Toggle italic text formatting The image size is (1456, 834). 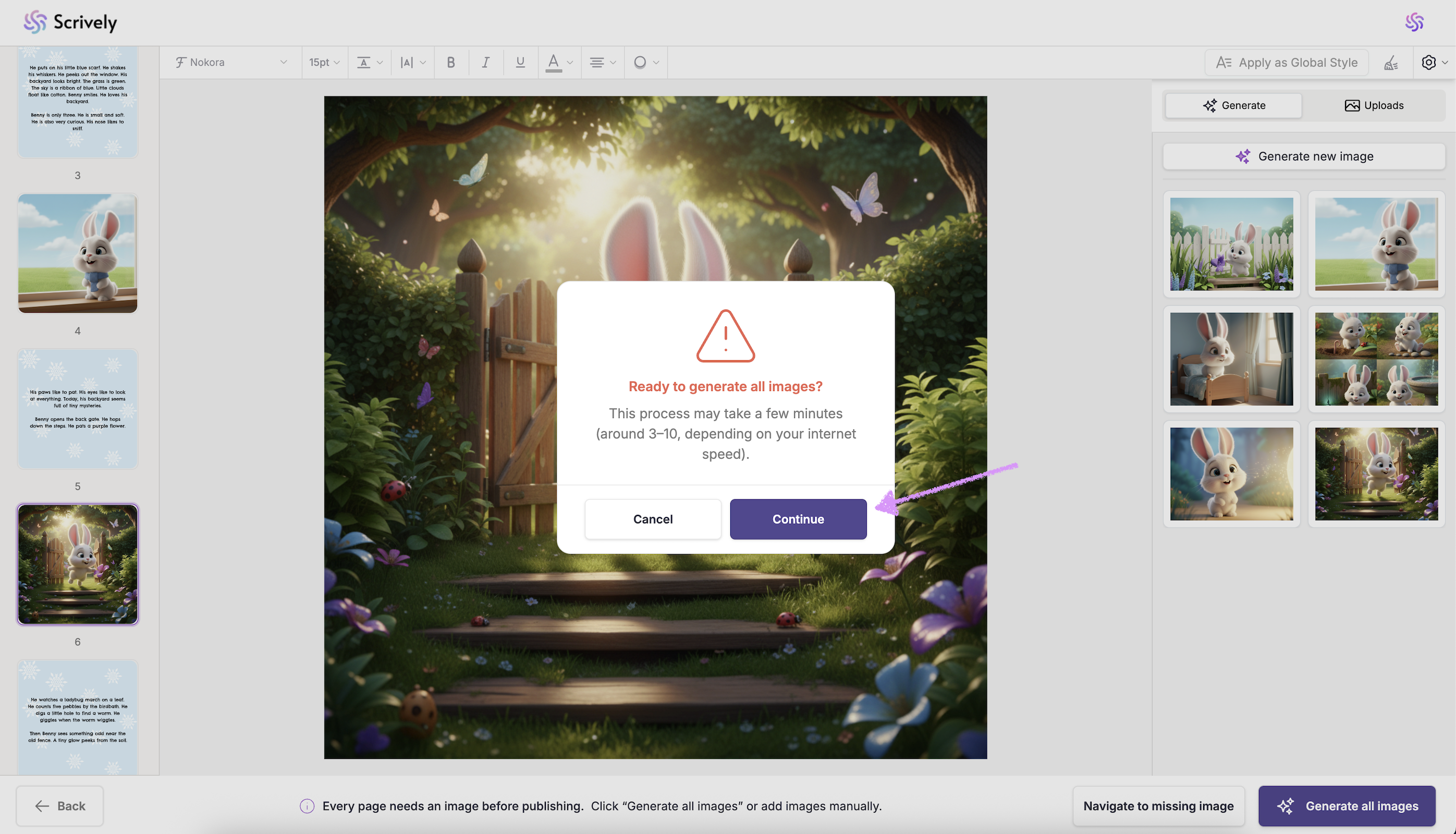[485, 63]
